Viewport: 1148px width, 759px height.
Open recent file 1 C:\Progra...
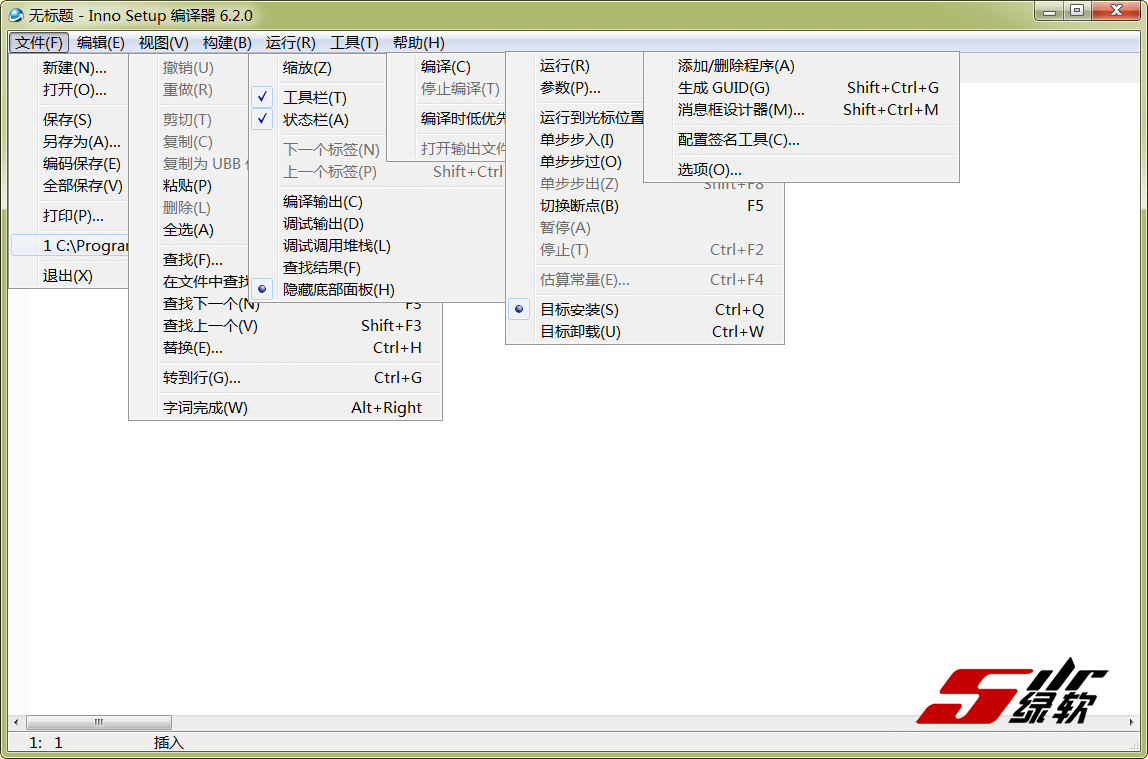click(70, 245)
